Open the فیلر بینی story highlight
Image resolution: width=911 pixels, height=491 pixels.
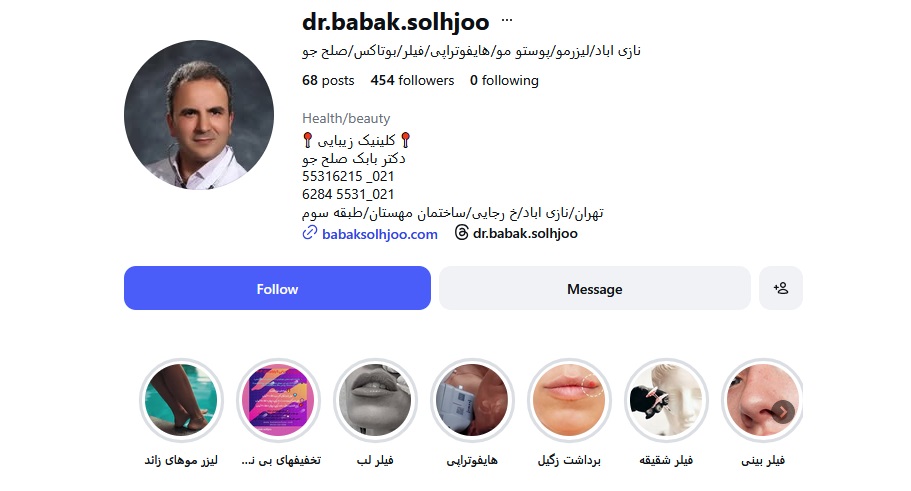coord(763,400)
